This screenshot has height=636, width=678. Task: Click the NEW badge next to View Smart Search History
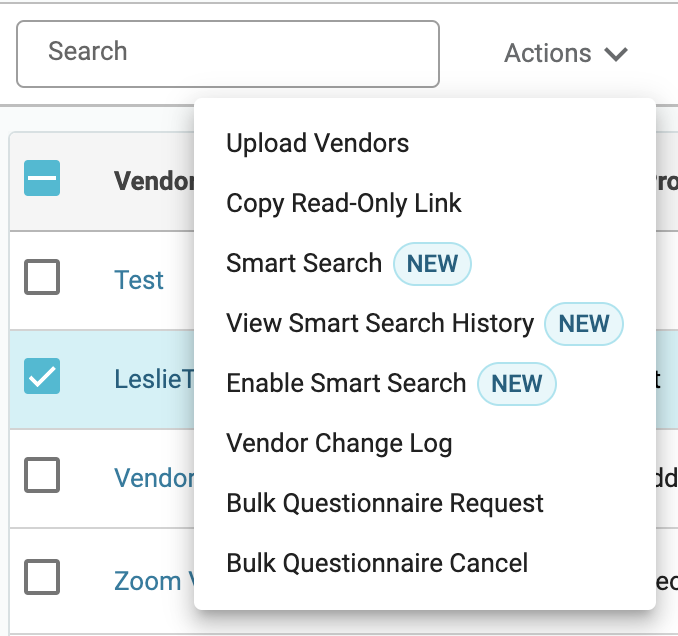584,324
